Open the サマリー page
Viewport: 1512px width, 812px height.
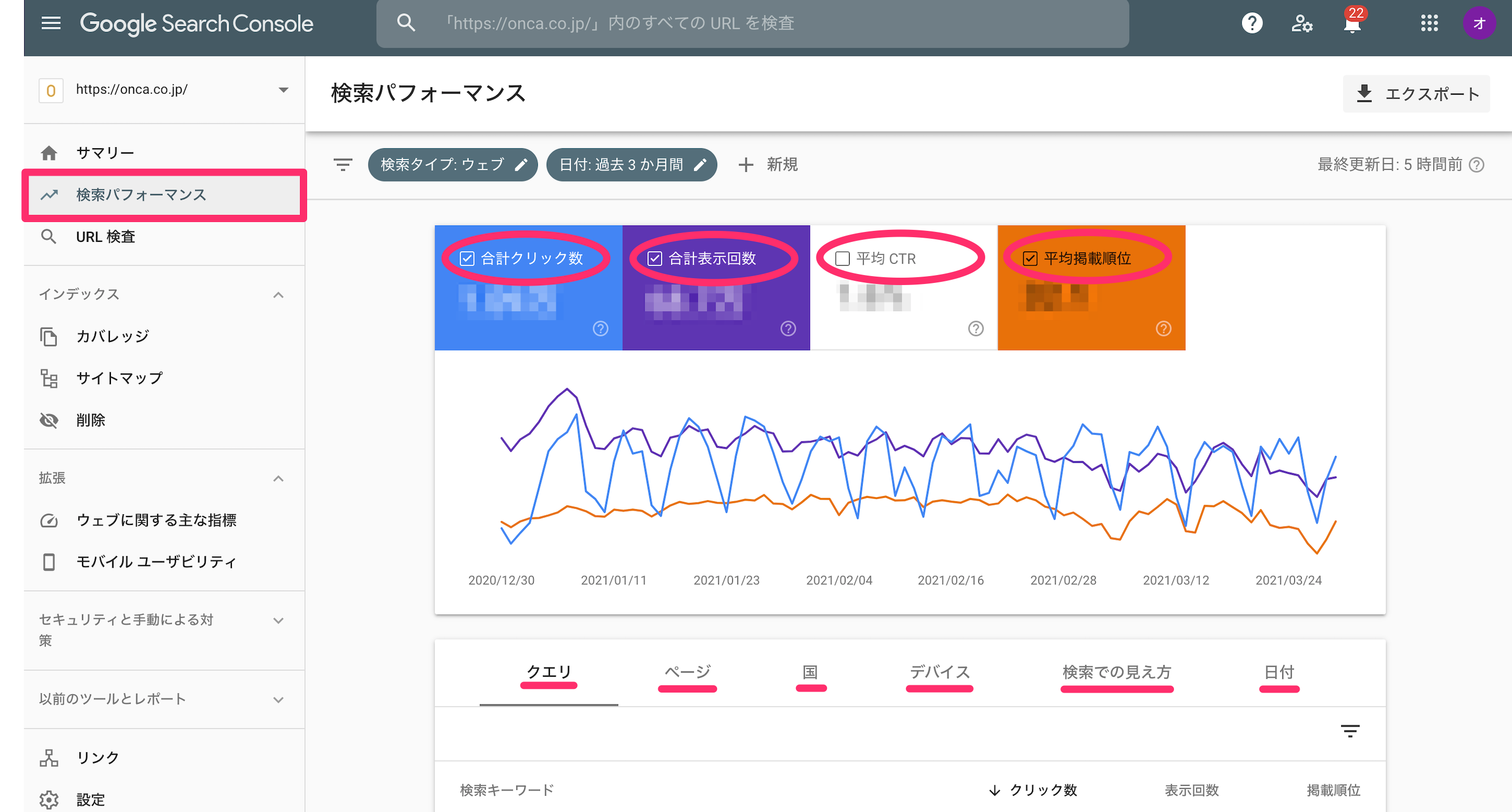click(x=165, y=153)
